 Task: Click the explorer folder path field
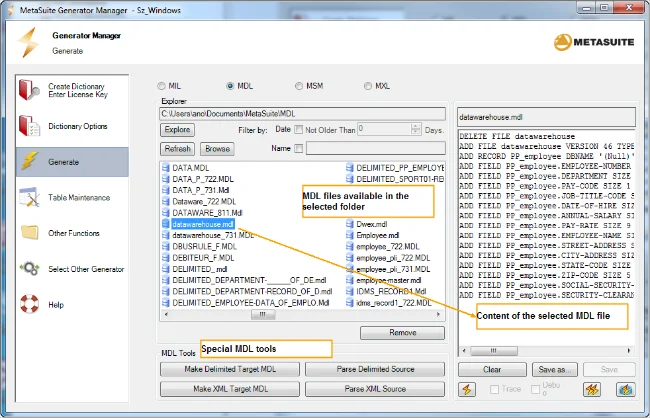click(303, 114)
